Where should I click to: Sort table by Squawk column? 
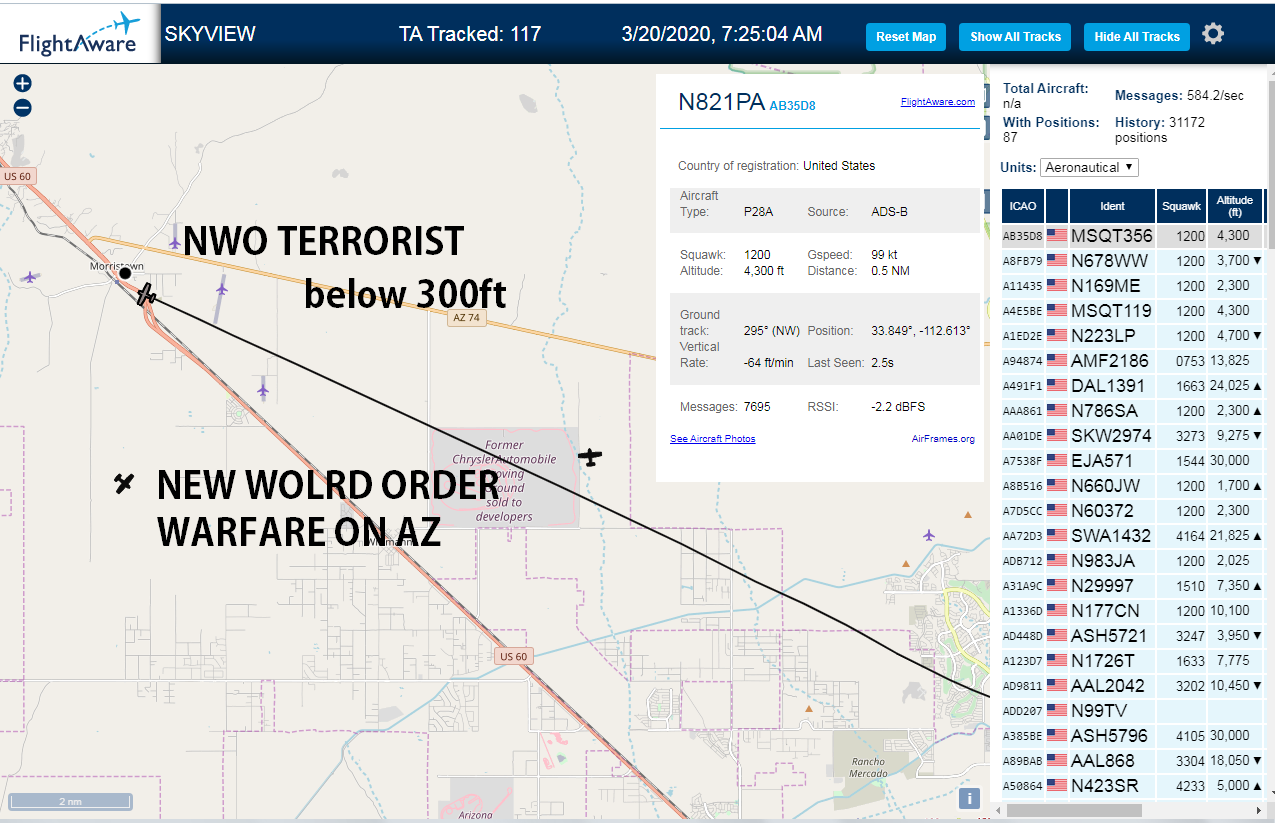(x=1181, y=206)
